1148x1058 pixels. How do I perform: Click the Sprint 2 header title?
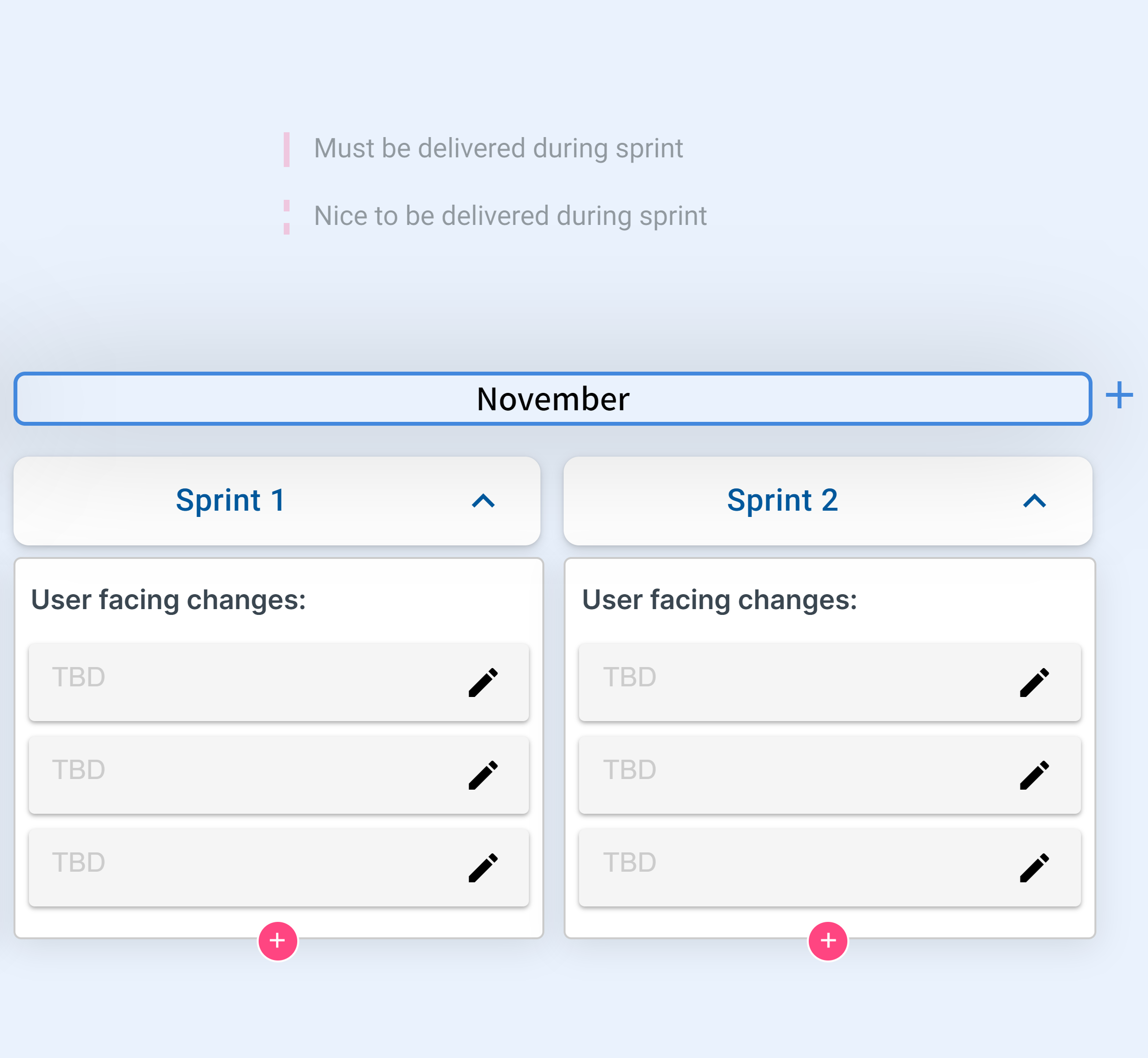point(782,501)
